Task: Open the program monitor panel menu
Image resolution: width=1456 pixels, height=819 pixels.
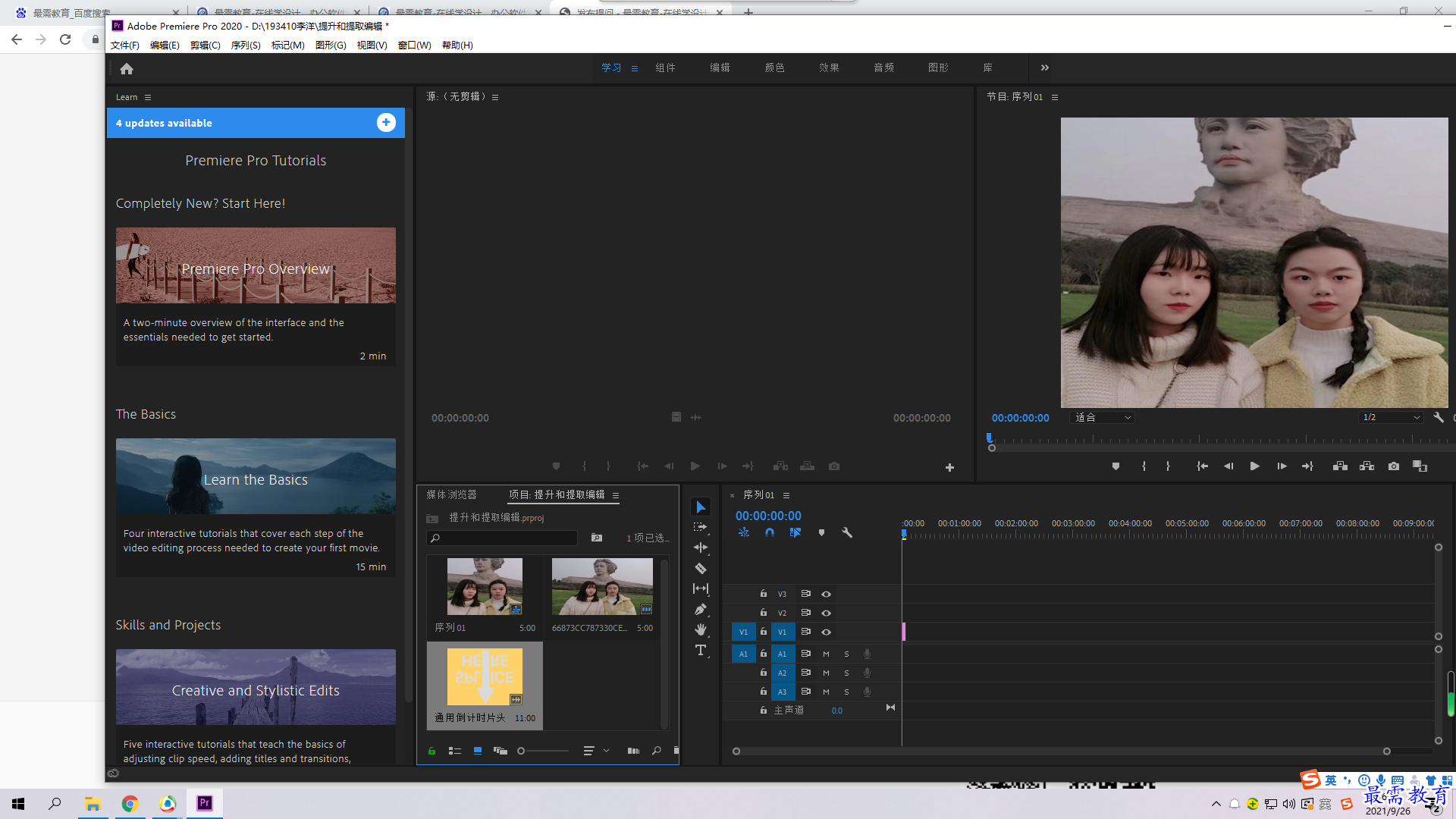Action: (1055, 97)
